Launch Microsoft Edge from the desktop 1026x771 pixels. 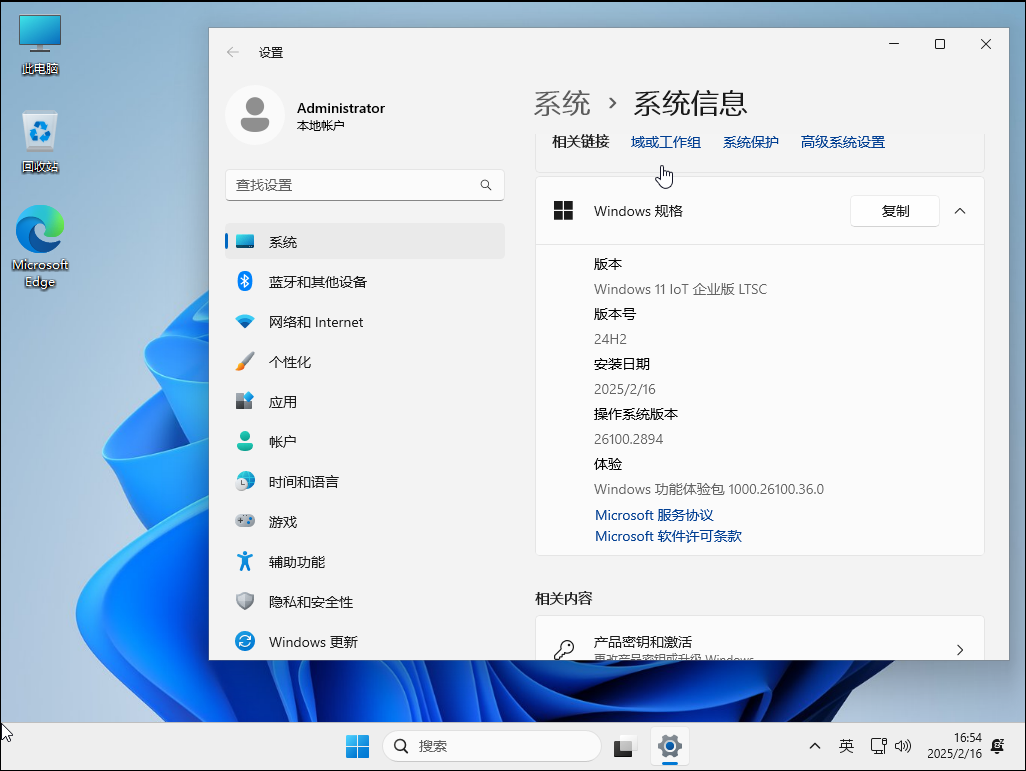click(x=40, y=247)
